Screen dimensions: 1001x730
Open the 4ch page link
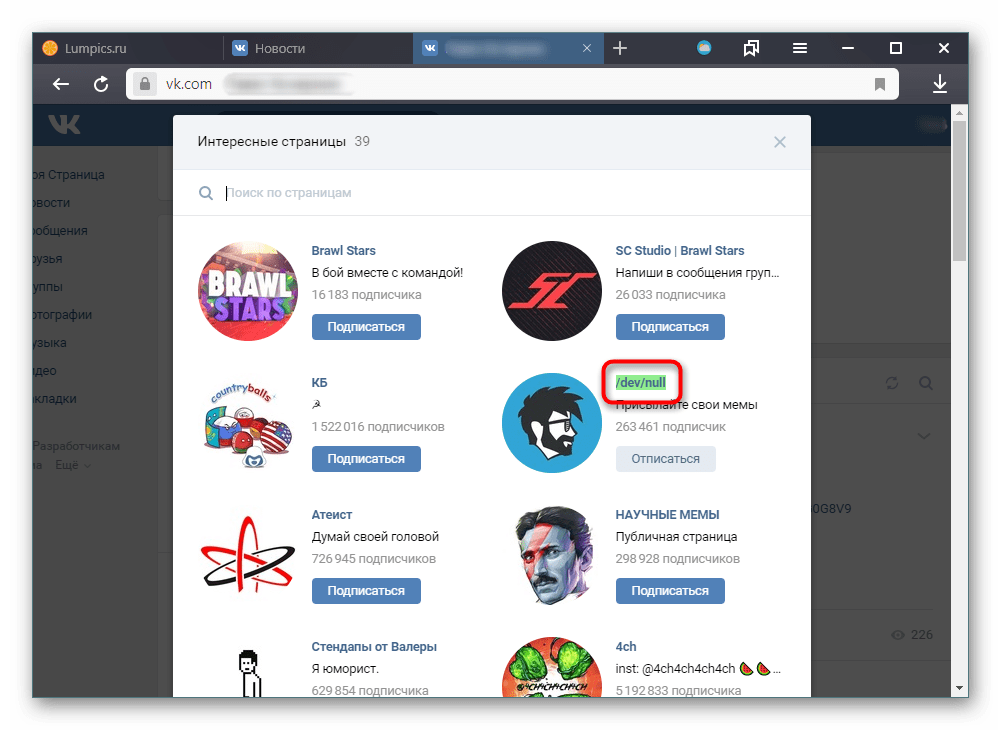[626, 646]
